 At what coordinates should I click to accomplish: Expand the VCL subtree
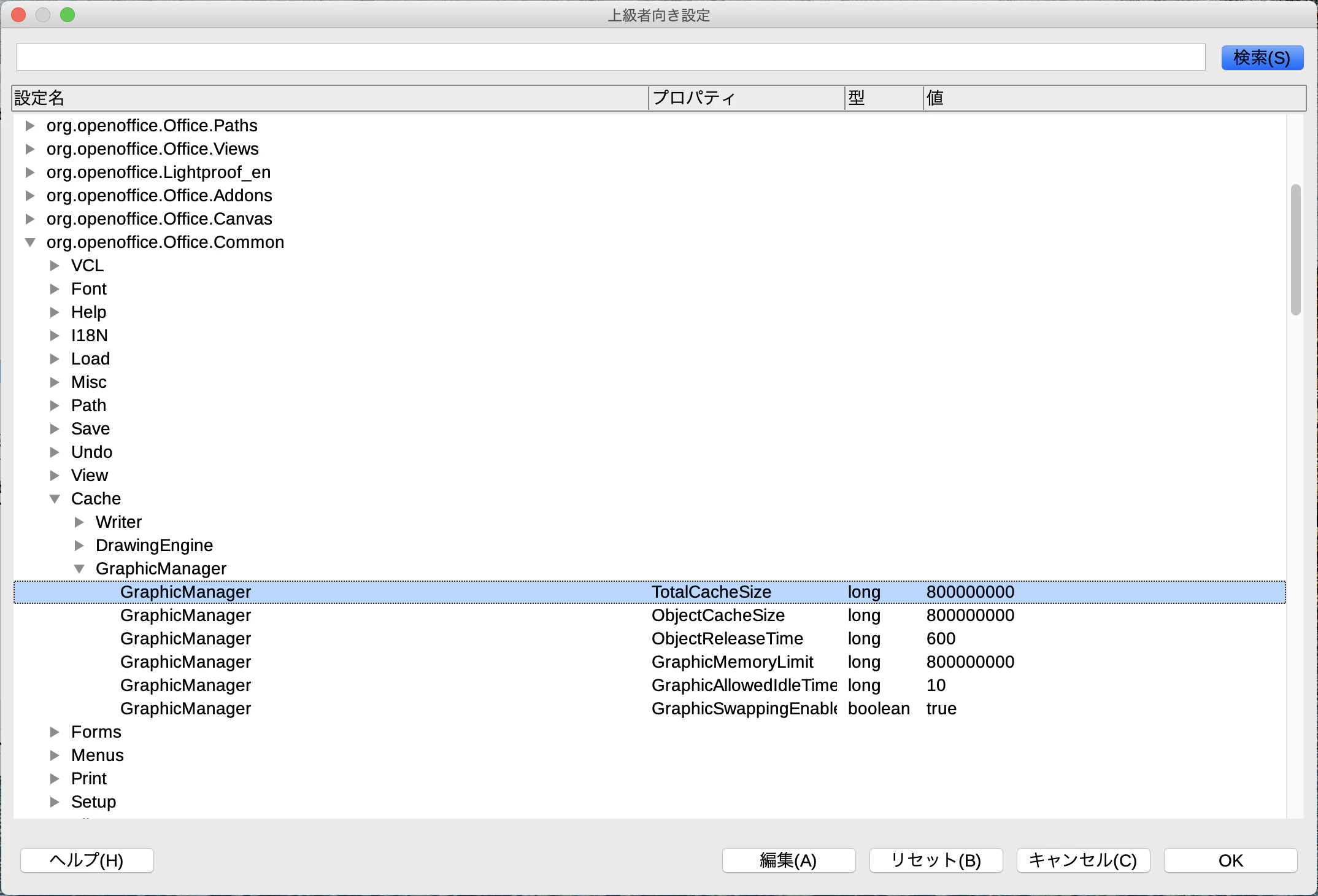(x=55, y=266)
